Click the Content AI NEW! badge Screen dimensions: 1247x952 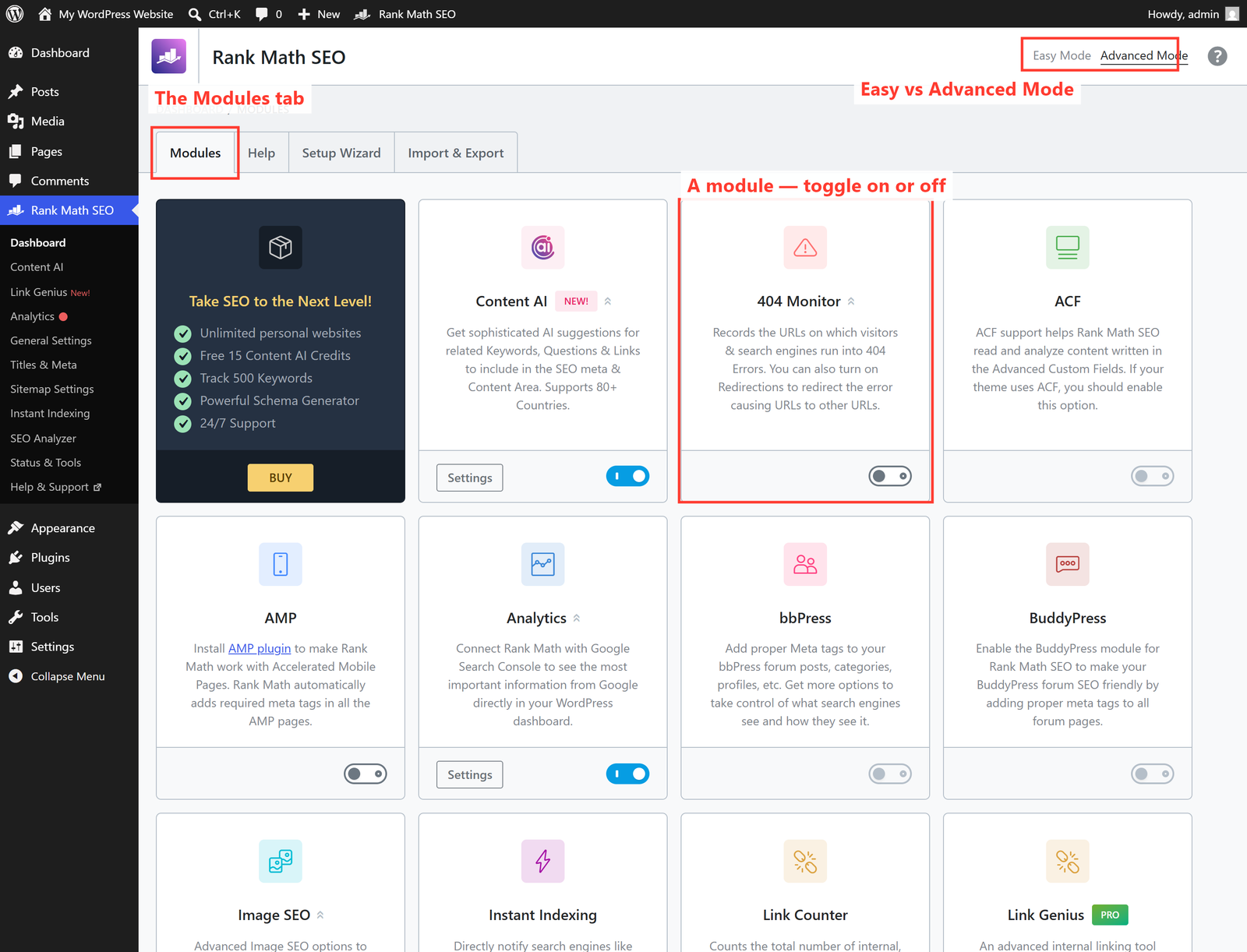coord(576,301)
